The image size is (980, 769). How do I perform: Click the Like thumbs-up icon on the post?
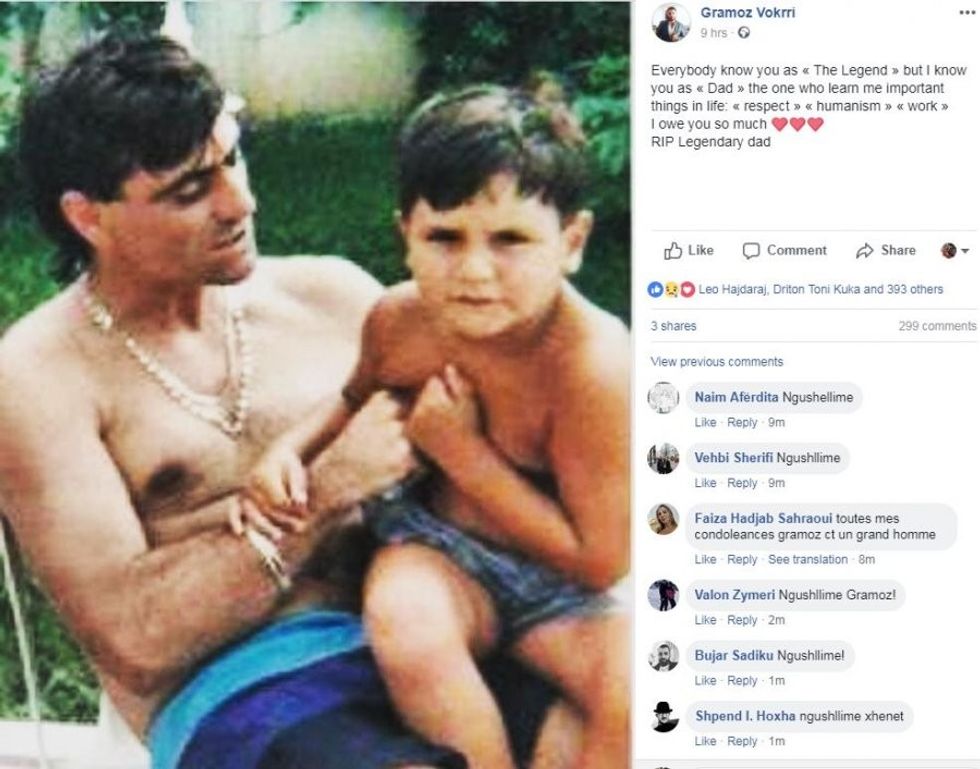(674, 251)
